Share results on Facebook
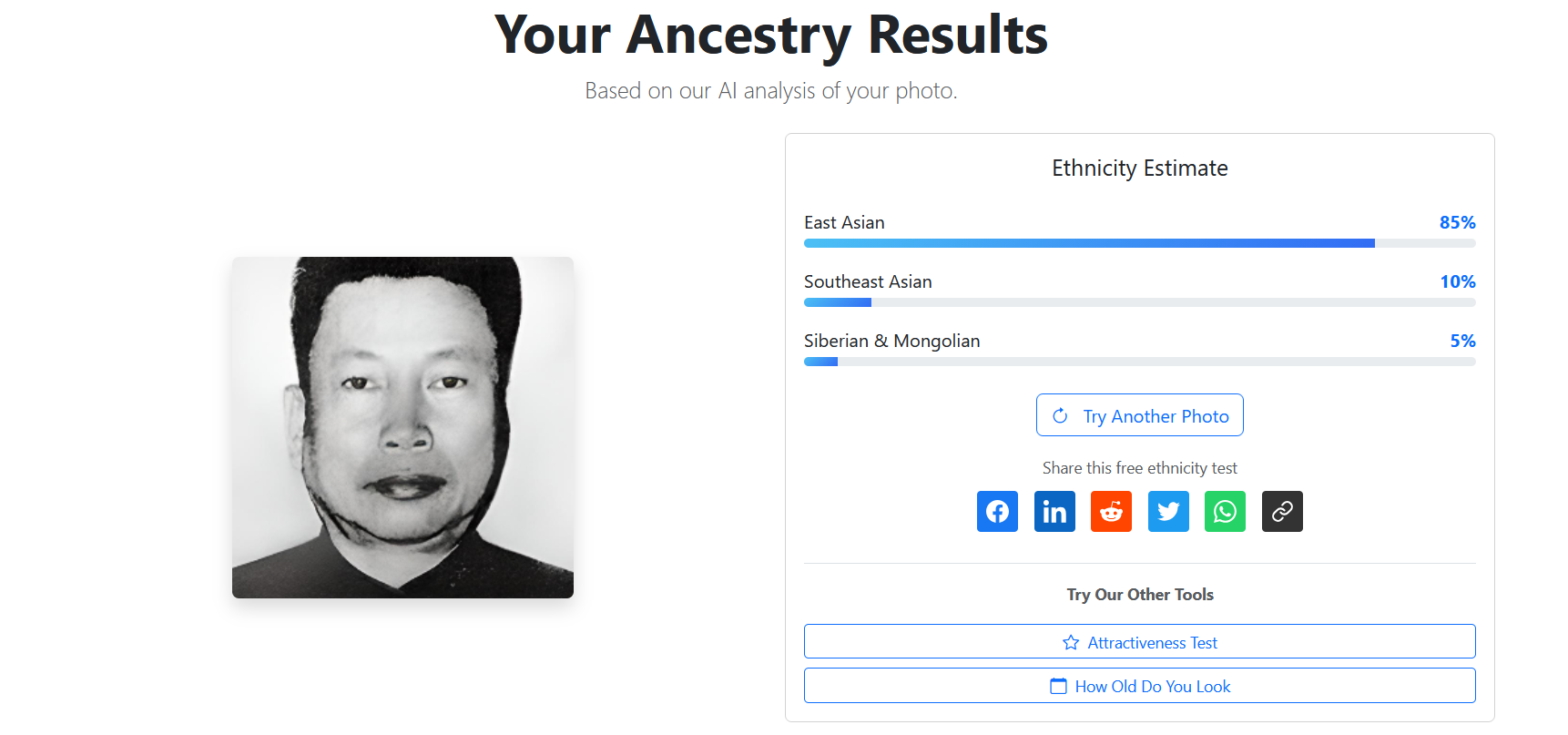1568x735 pixels. click(x=997, y=511)
